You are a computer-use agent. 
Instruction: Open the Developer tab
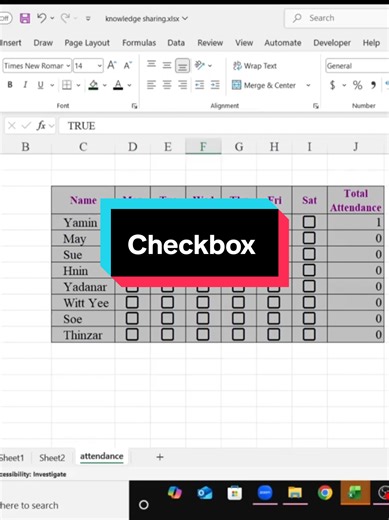(x=332, y=43)
